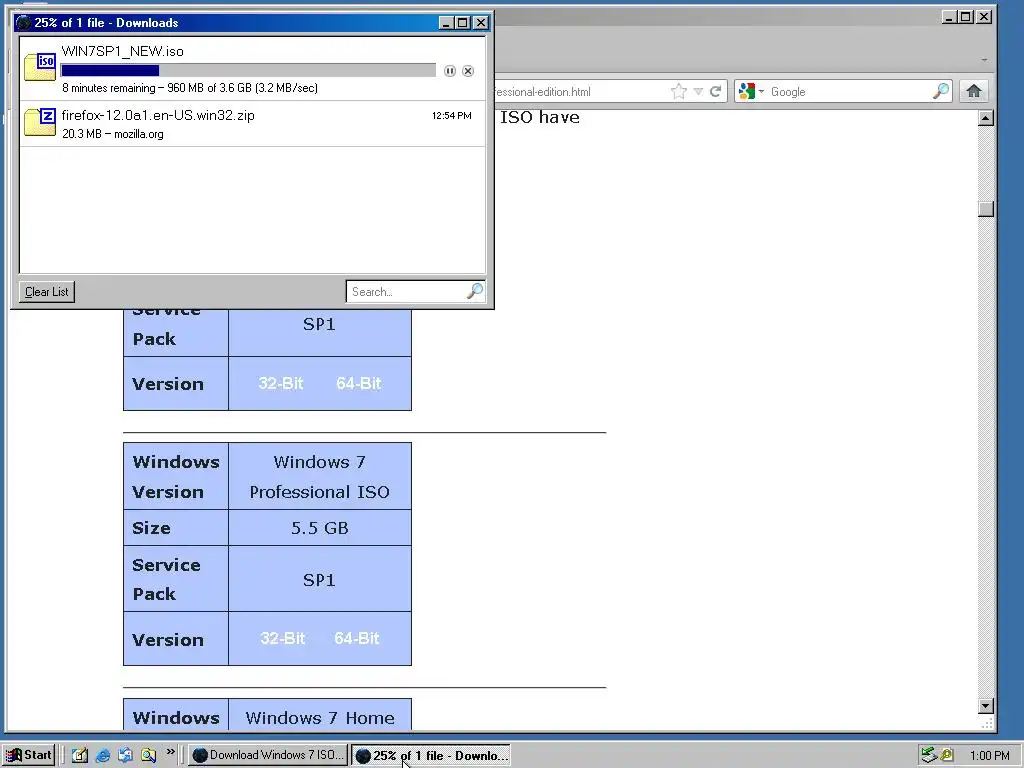The image size is (1024, 768).
Task: Click the Windows 7 Home cell
Action: [x=320, y=716]
